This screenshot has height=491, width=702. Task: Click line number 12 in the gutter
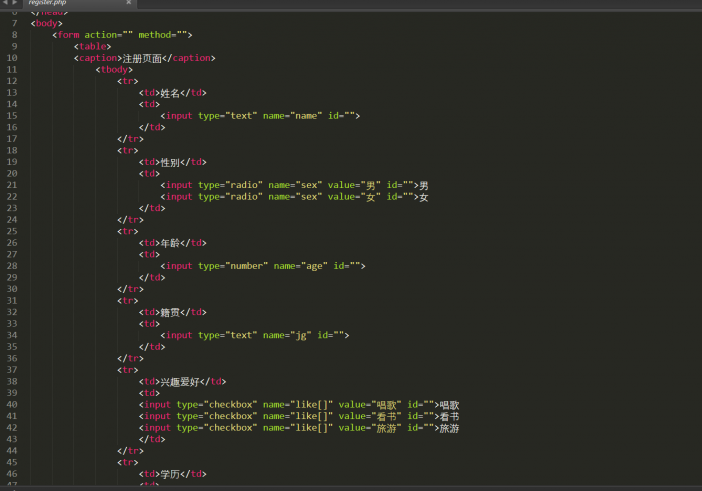pyautogui.click(x=12, y=81)
